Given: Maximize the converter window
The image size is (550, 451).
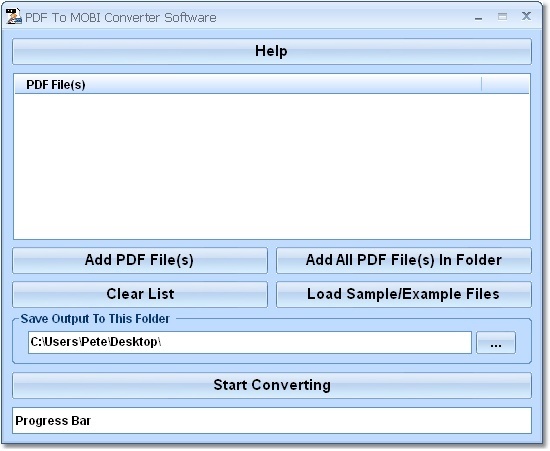Looking at the screenshot, I should [x=502, y=16].
